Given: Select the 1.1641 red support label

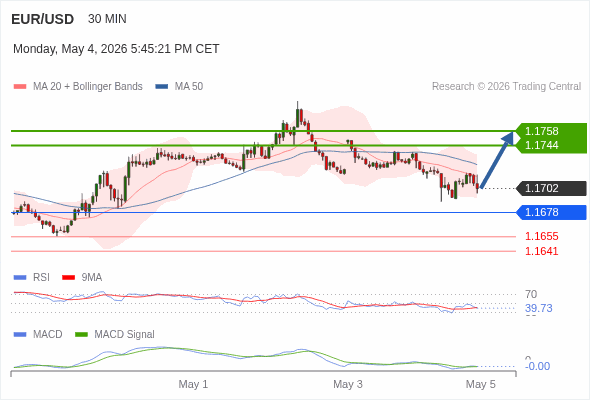Looking at the screenshot, I should tap(541, 251).
